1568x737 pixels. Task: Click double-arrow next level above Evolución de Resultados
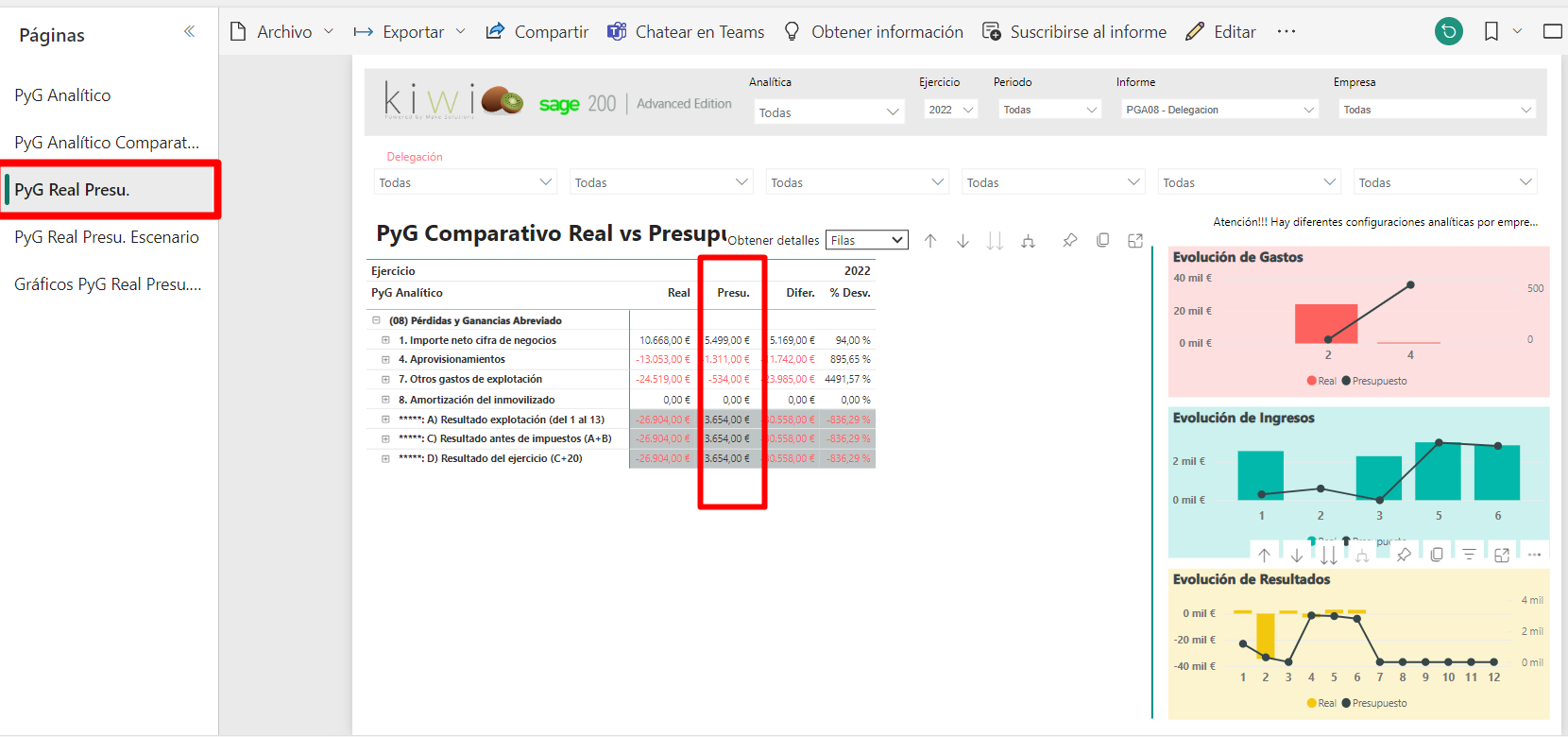click(1329, 555)
